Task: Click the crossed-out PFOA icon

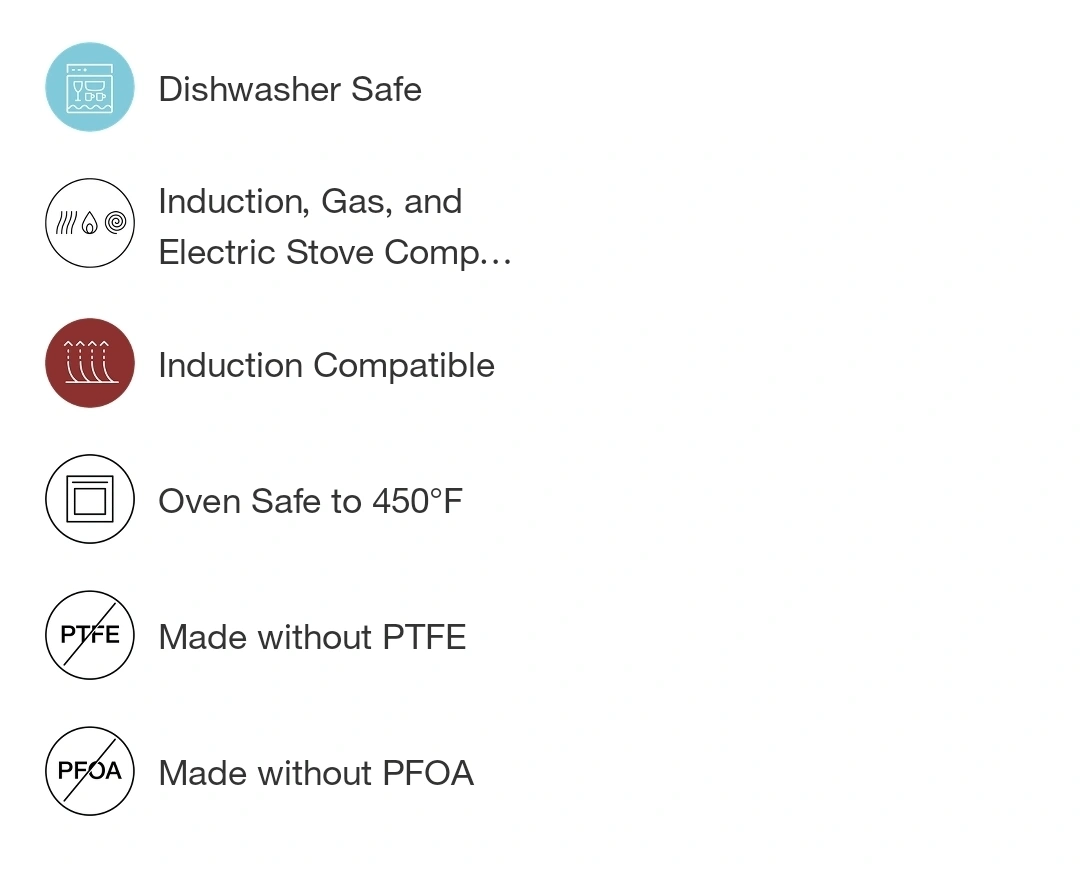Action: coord(90,771)
